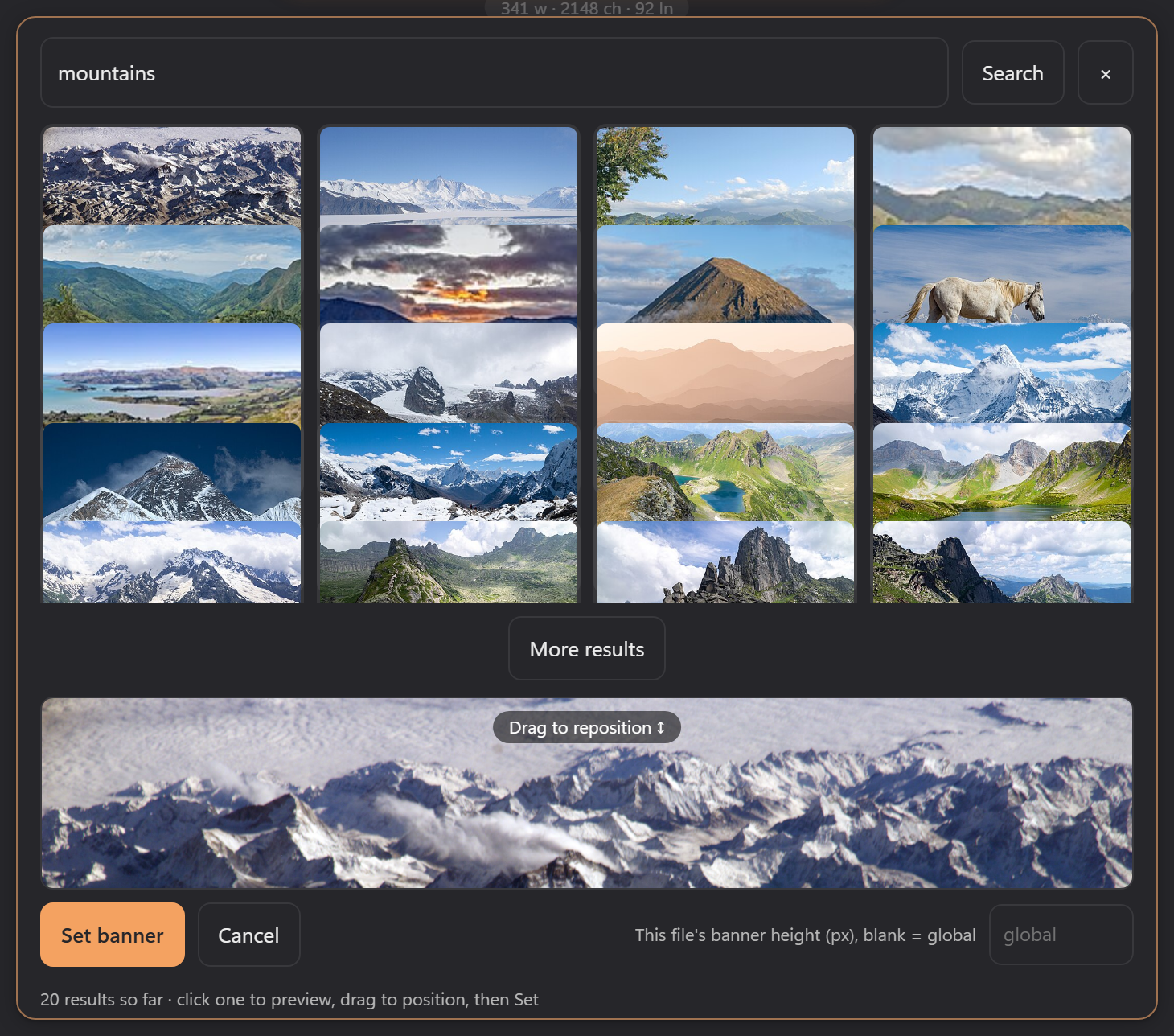The image size is (1174, 1036).
Task: Pick the coastal bay landscape thumbnail
Action: click(172, 373)
